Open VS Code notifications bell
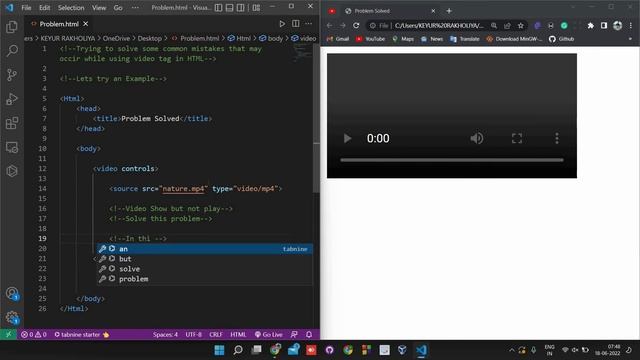The image size is (640, 360). [x=309, y=334]
